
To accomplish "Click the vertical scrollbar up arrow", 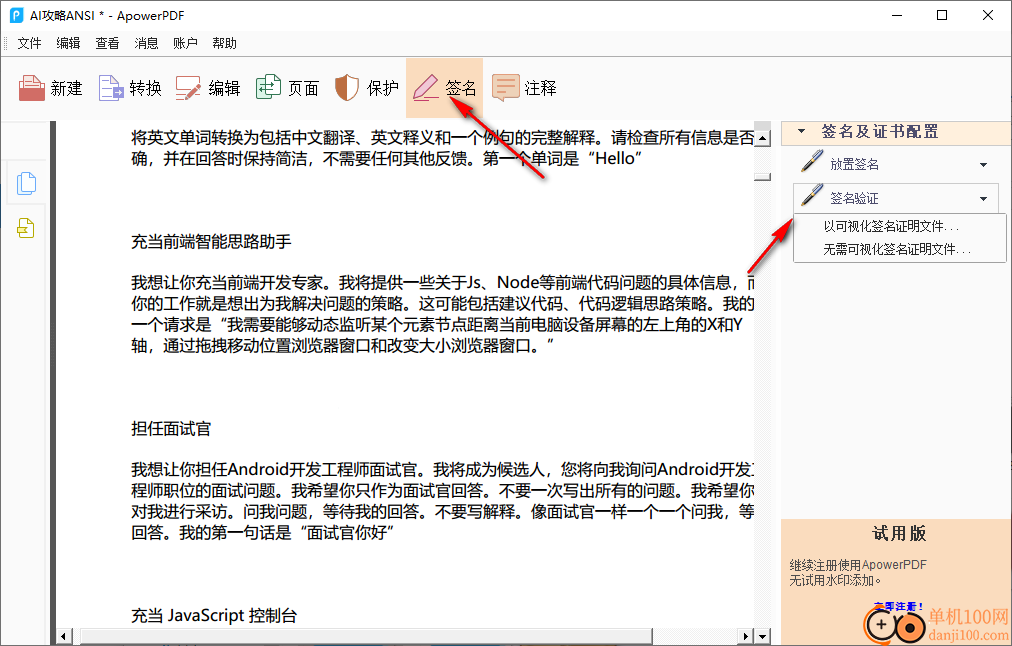I will pyautogui.click(x=762, y=138).
